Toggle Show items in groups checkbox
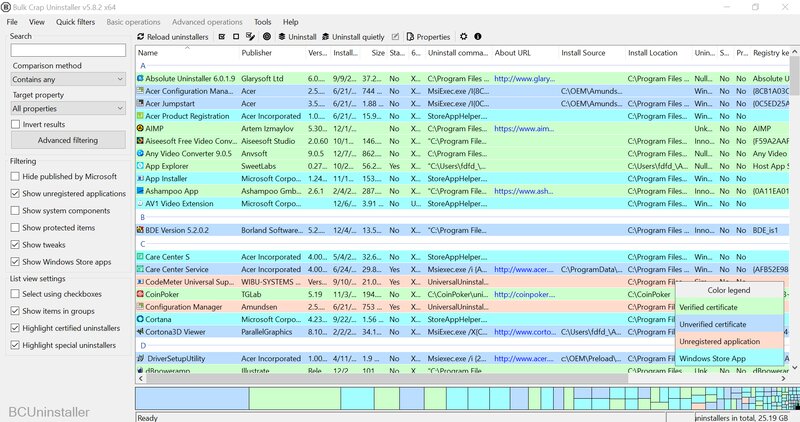The image size is (800, 422). (x=15, y=311)
